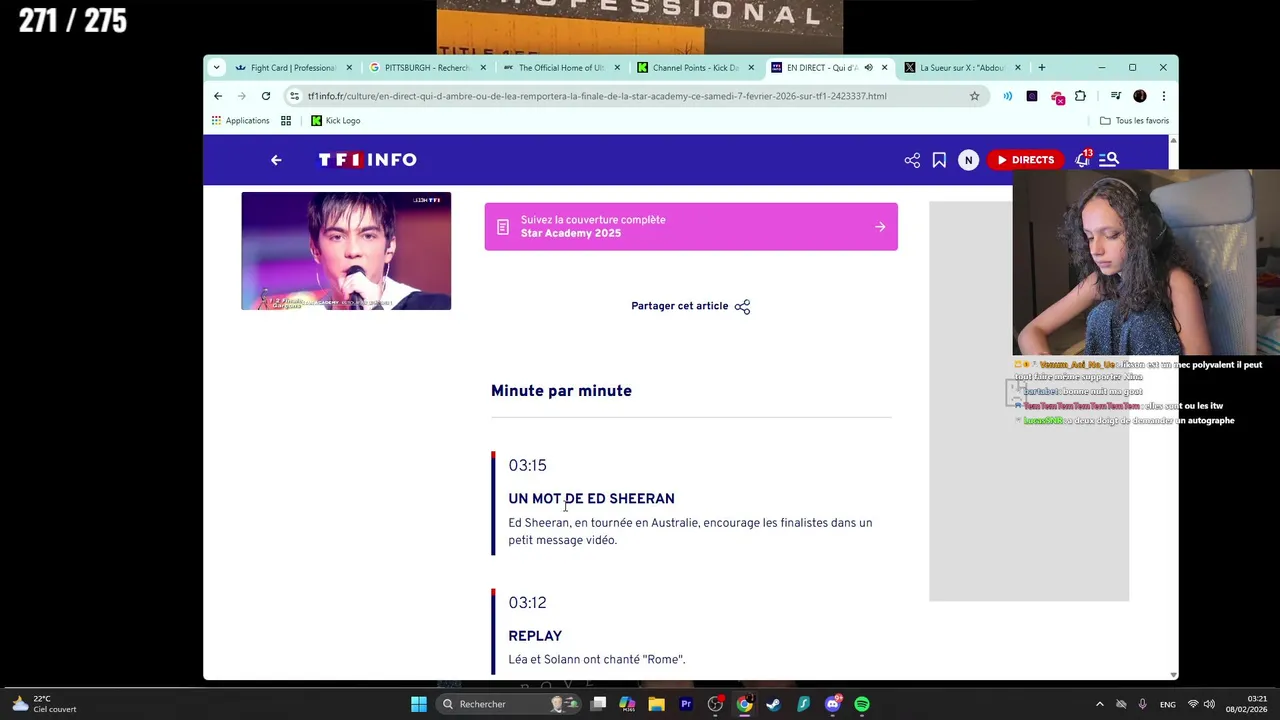Screen dimensions: 1280x720
Task: Open Task View on the taskbar
Action: coord(598,704)
